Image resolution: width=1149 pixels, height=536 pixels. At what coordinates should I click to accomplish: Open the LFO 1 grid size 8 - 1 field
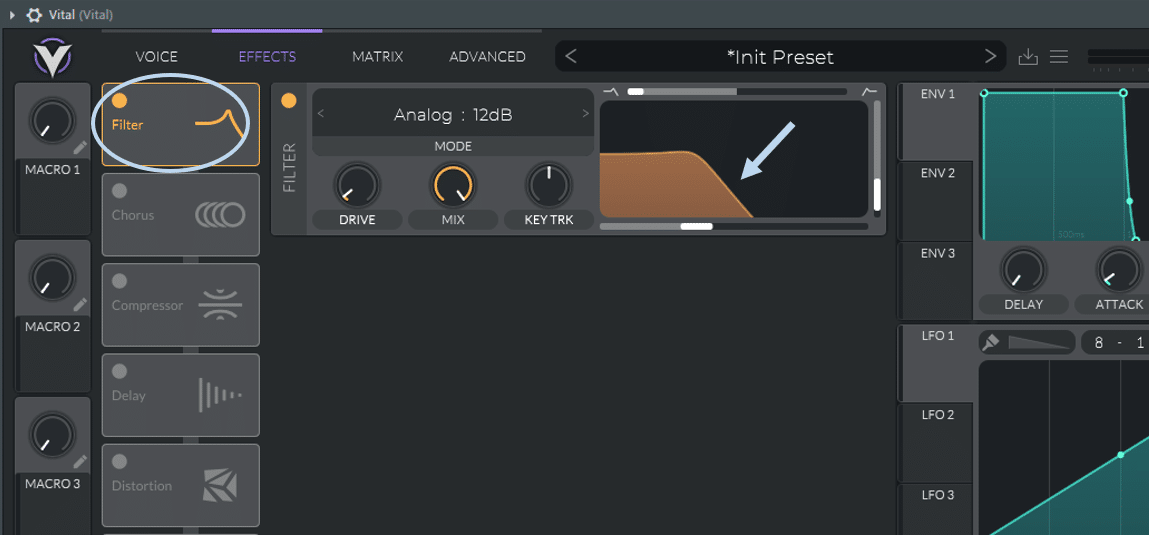(1116, 342)
